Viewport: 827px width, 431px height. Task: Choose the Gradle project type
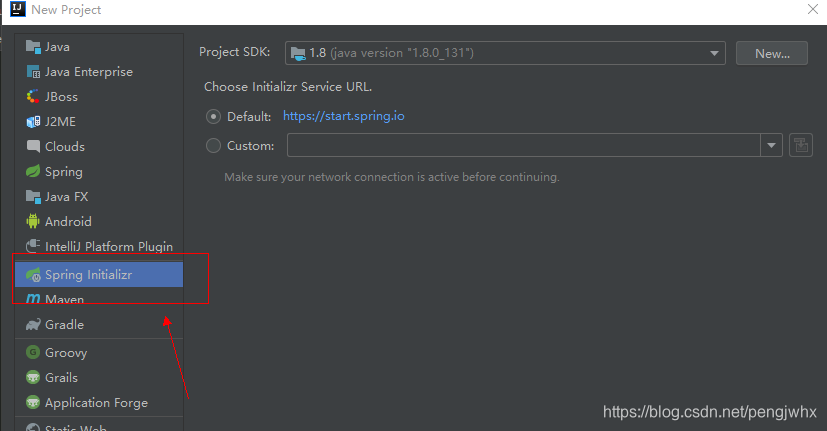pos(99,324)
